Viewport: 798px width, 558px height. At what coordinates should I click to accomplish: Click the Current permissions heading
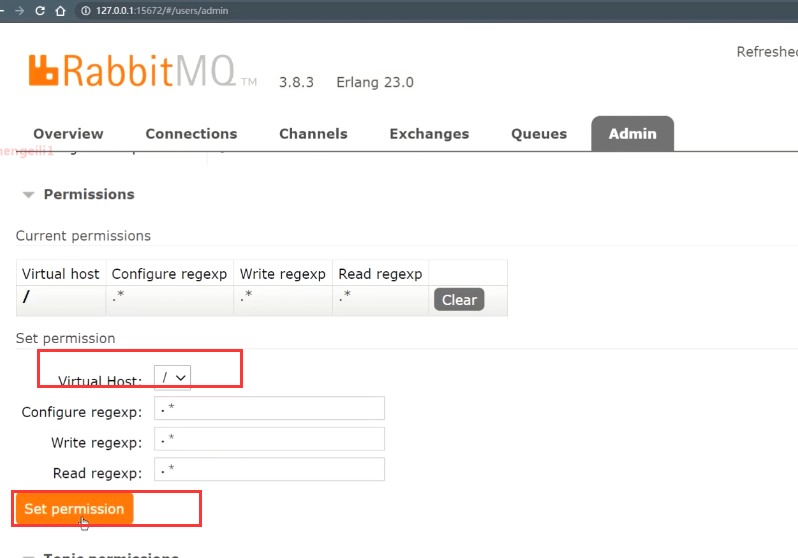[83, 236]
